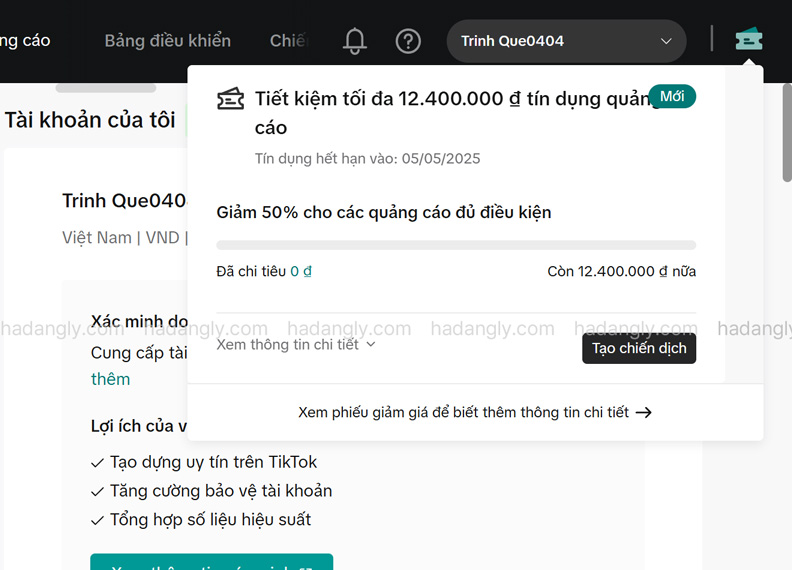Click the checkmark beside 'Tạo dựng uy tín trên TikTok'

(97, 463)
